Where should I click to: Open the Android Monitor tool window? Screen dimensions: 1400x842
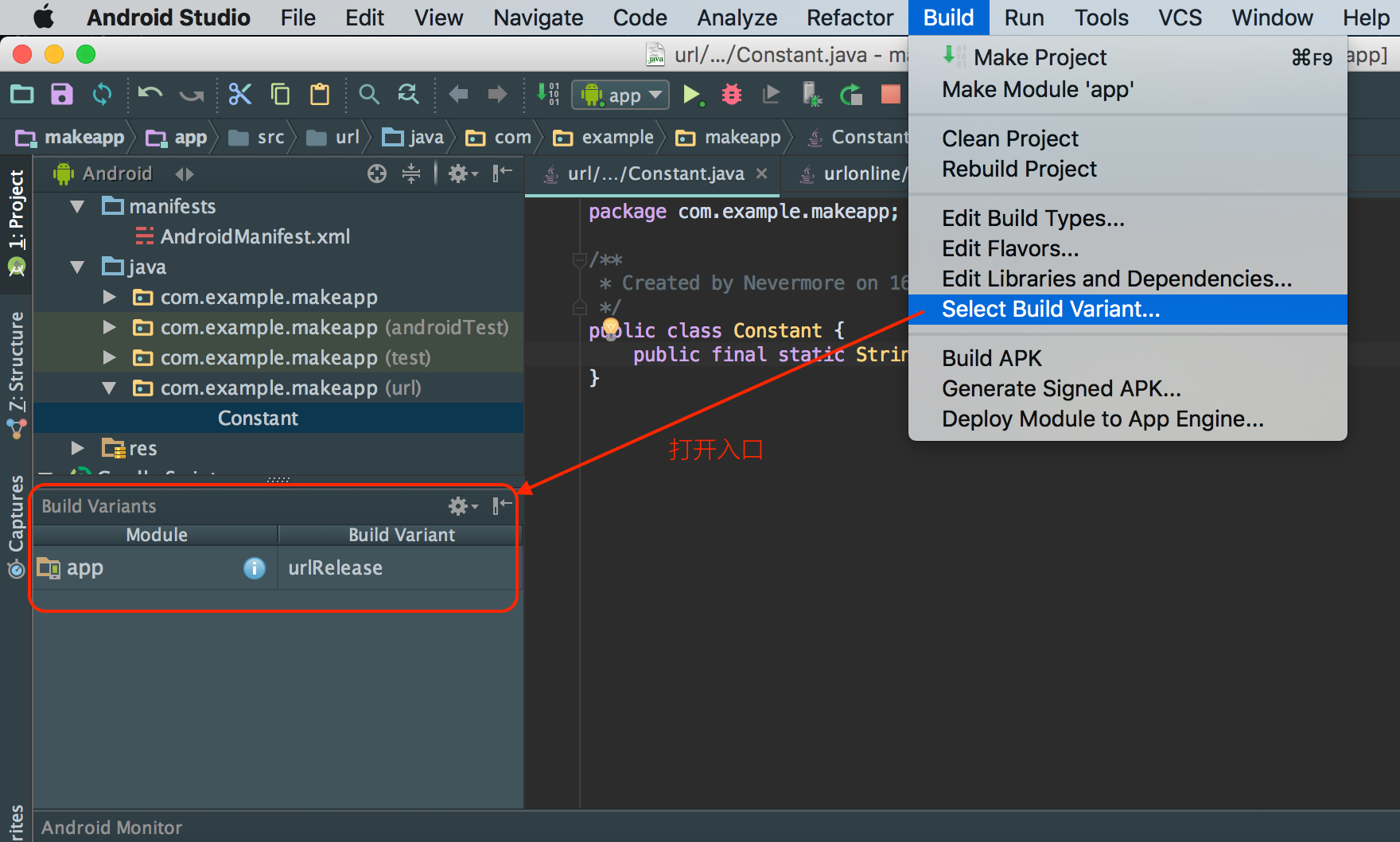[x=112, y=828]
